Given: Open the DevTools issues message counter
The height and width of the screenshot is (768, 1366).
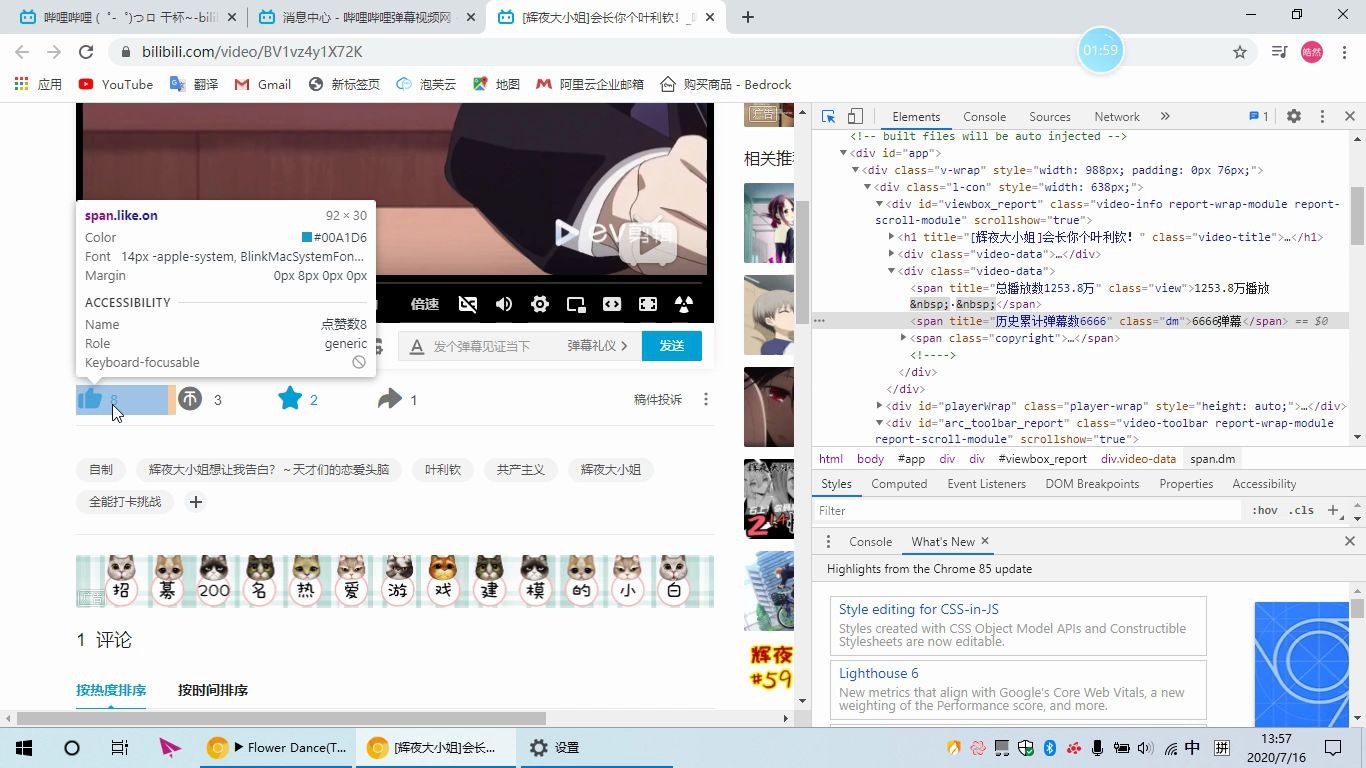Looking at the screenshot, I should click(1259, 116).
